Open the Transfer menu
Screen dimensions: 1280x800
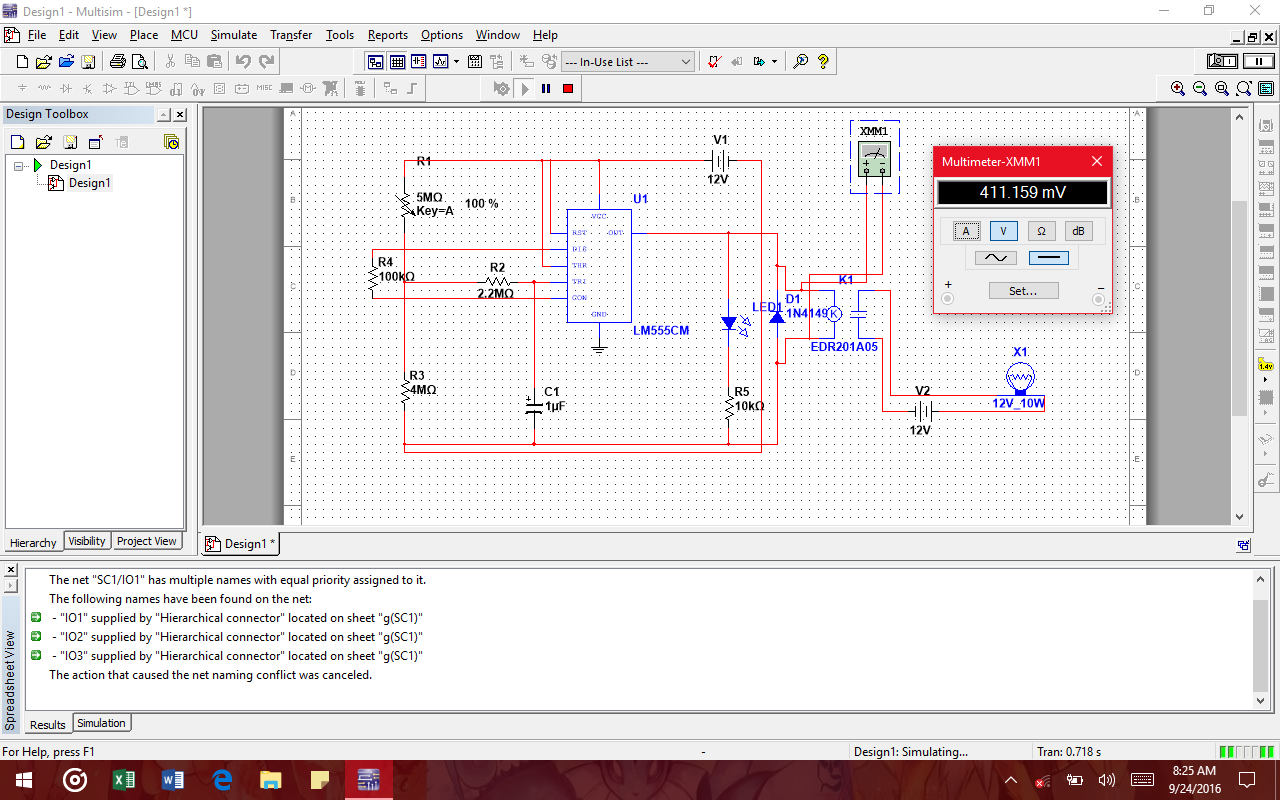point(291,35)
